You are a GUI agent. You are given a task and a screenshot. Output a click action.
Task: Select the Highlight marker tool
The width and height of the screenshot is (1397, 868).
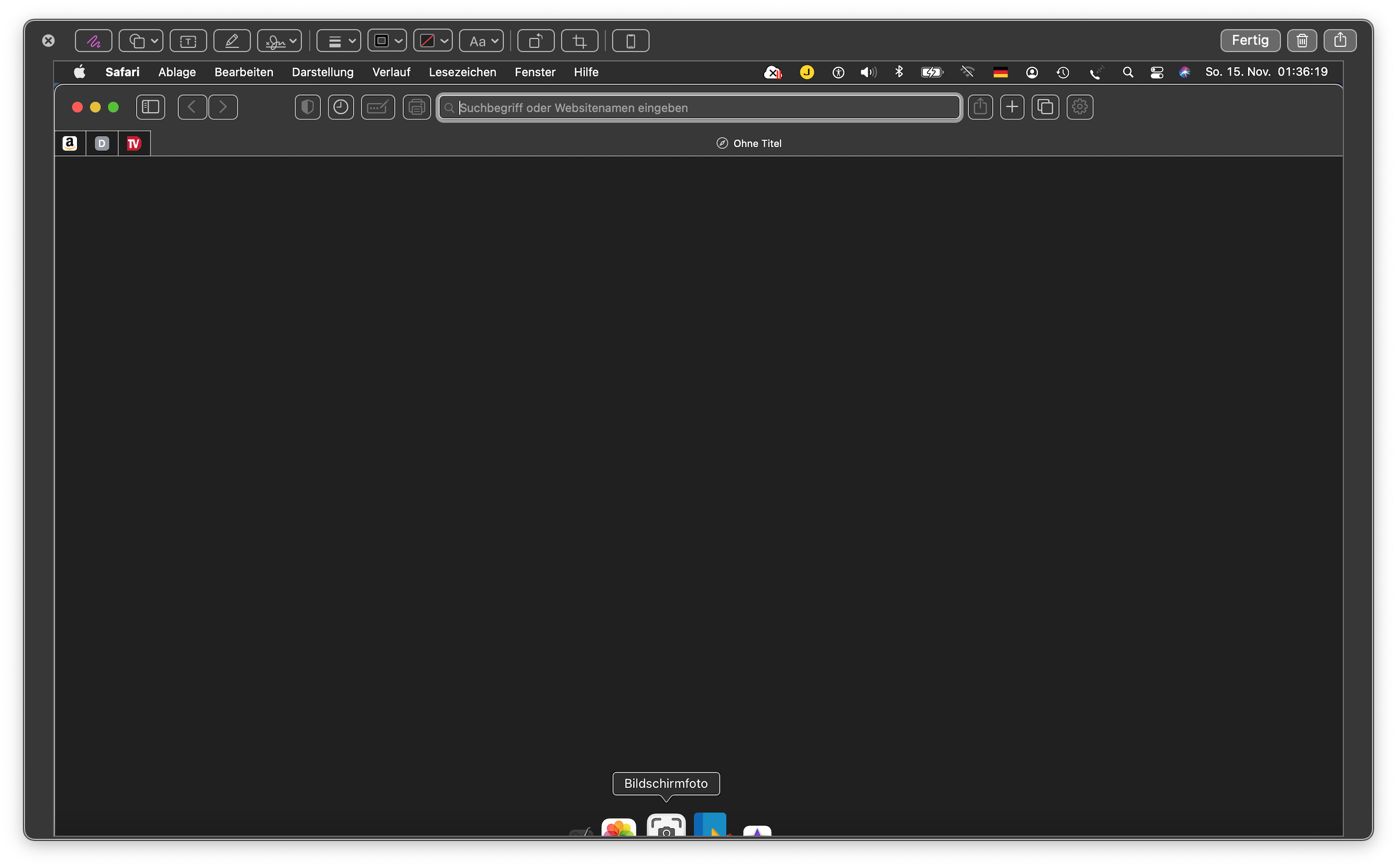click(x=232, y=41)
